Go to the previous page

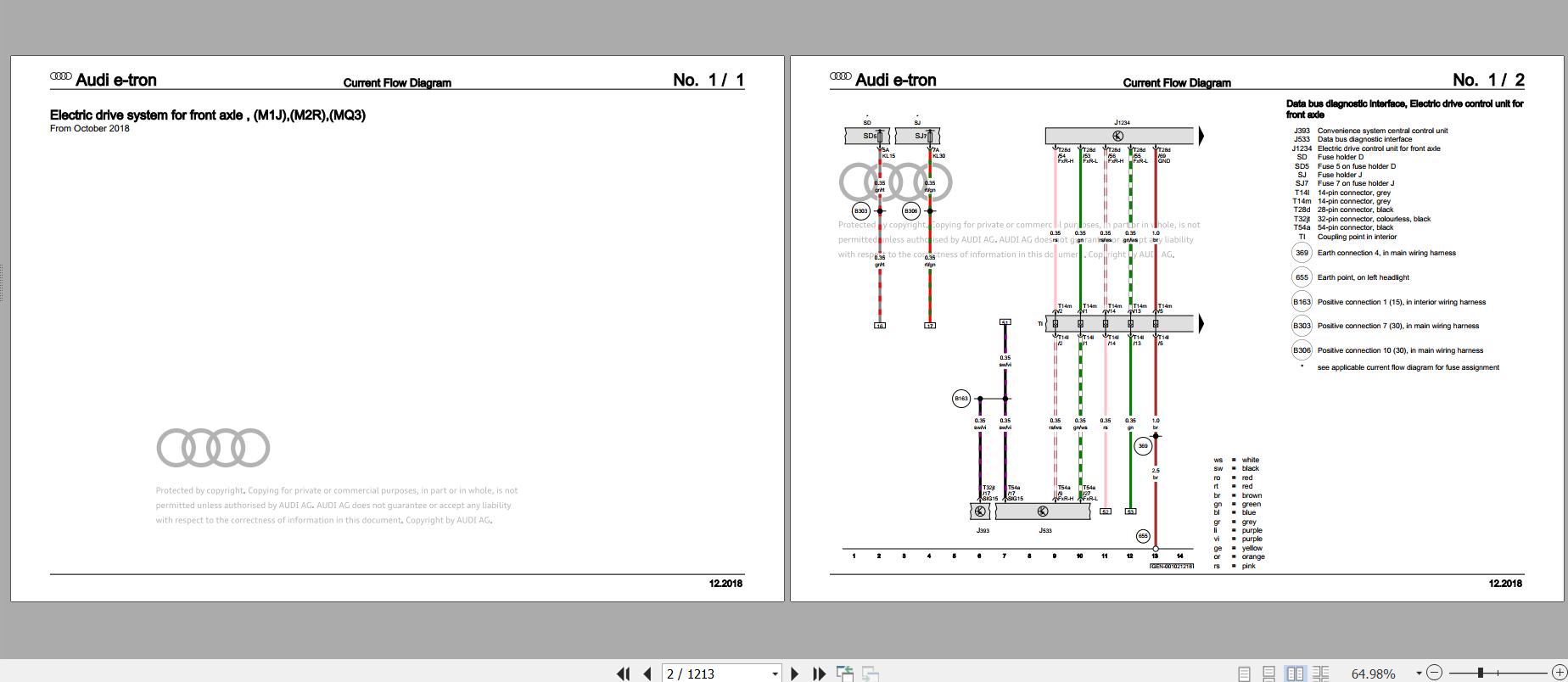coord(647,674)
